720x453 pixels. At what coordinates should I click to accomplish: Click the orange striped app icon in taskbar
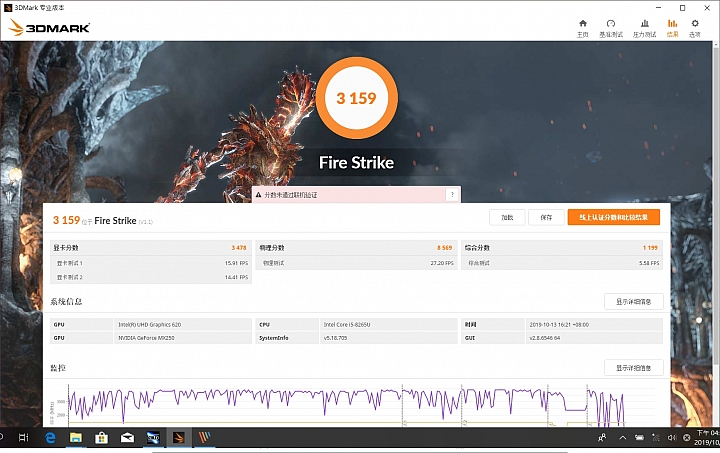pyautogui.click(x=204, y=437)
